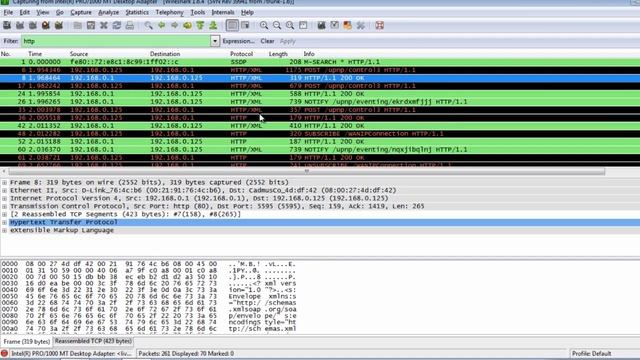Expand Internet Protocol Version 4 node
Image resolution: width=640 pixels, height=360 pixels.
coord(4,198)
